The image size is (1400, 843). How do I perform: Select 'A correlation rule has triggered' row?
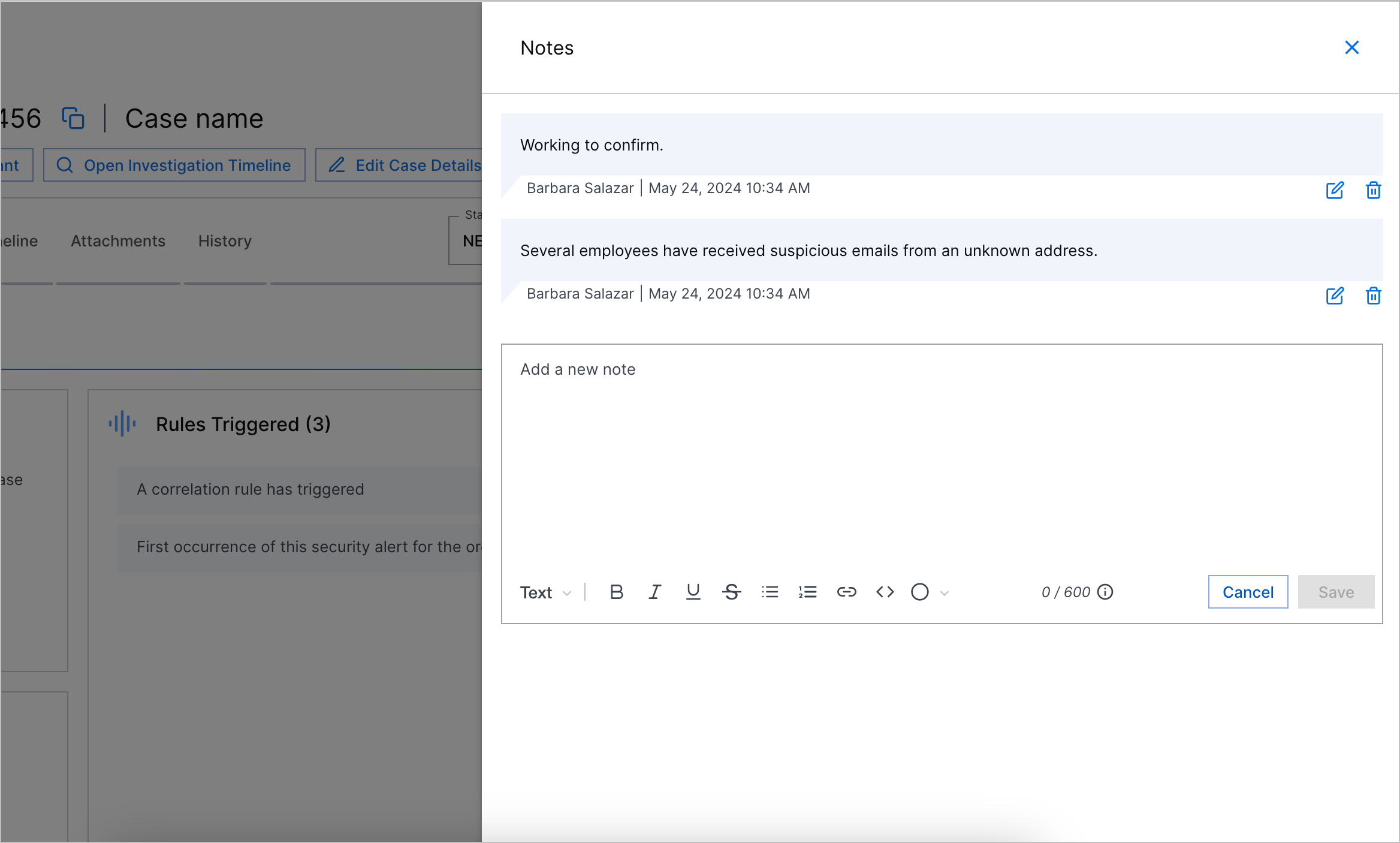coord(300,490)
